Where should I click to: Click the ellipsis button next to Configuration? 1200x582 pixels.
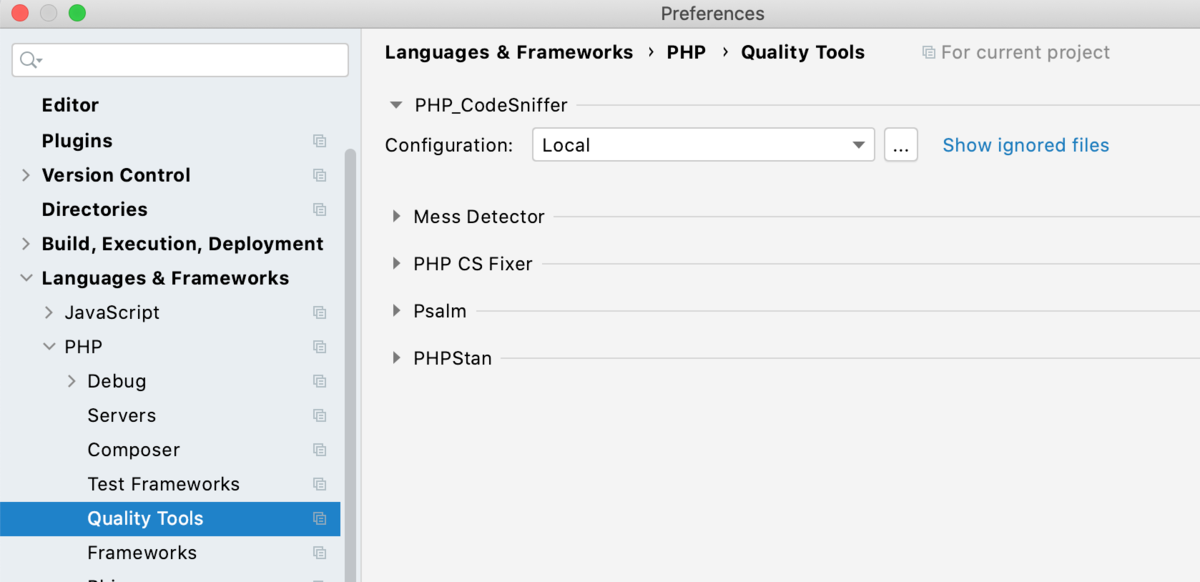click(x=901, y=145)
